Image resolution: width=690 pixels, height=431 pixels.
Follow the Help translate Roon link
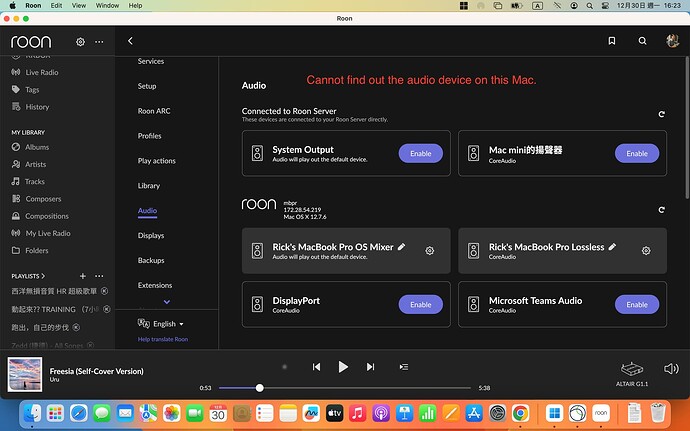[163, 339]
